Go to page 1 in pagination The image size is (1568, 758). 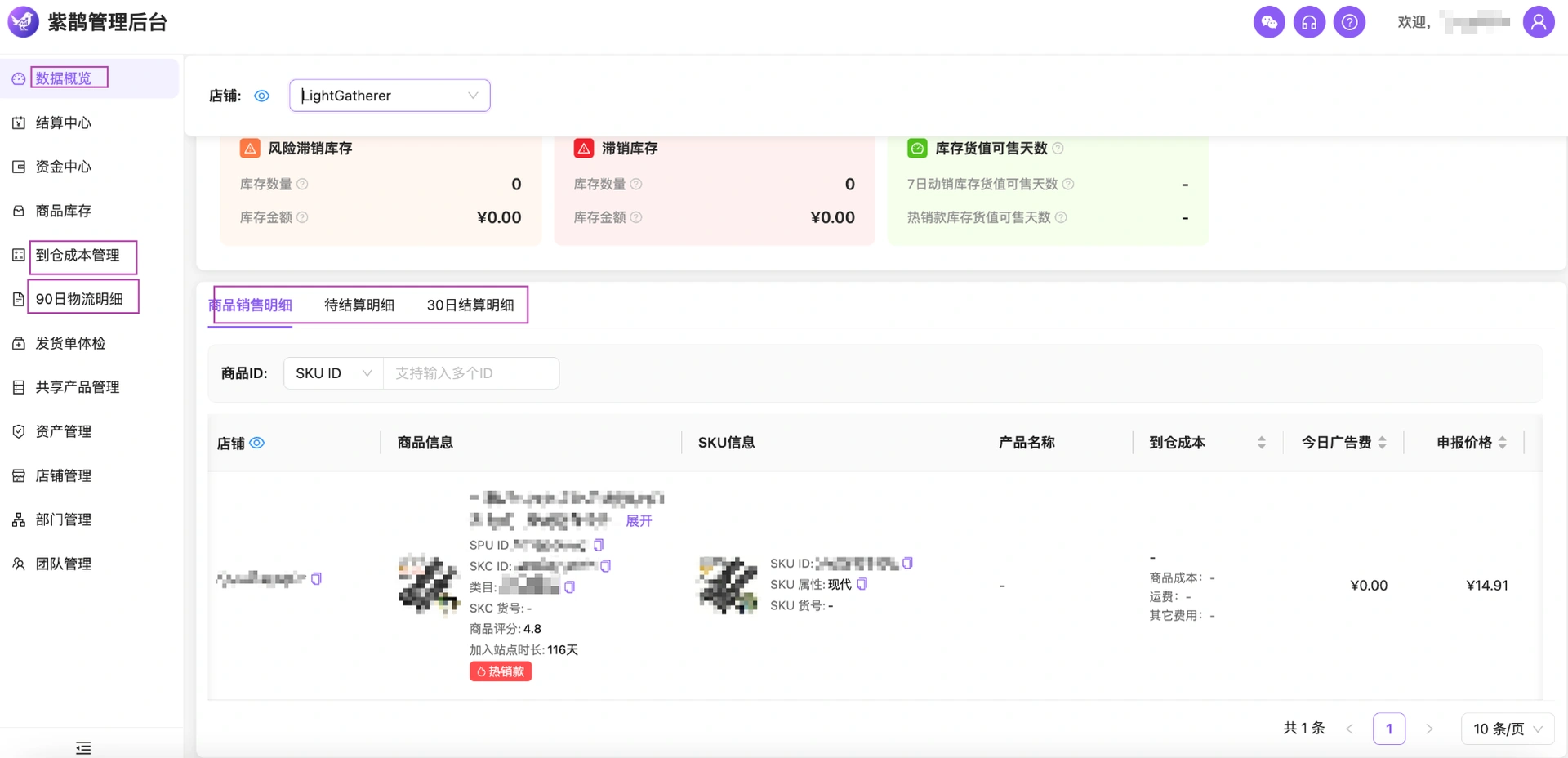coord(1389,729)
